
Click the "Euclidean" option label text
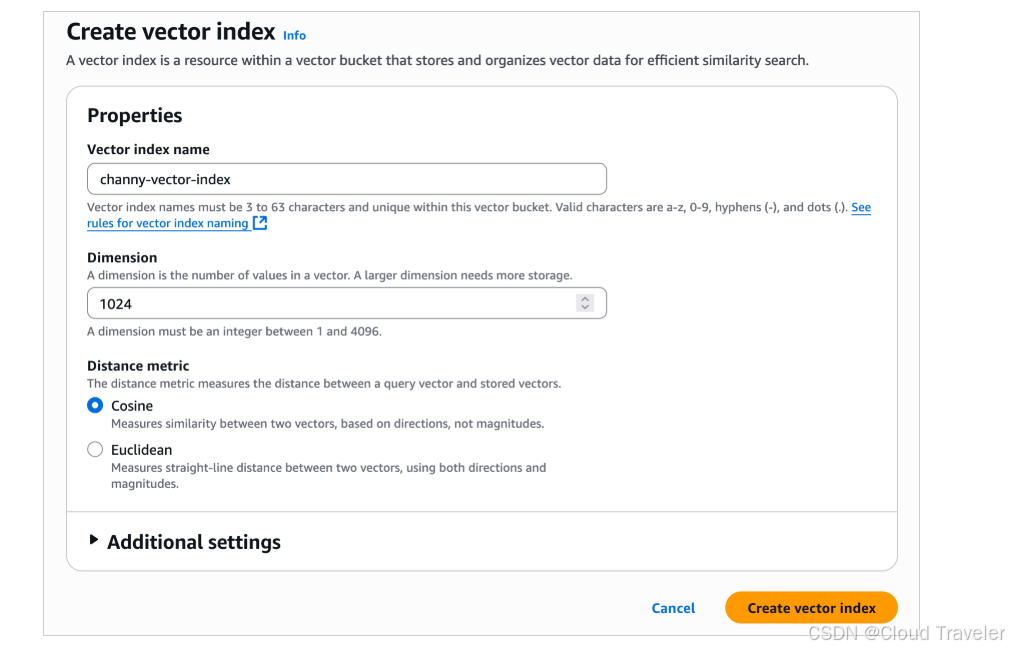pyautogui.click(x=141, y=450)
